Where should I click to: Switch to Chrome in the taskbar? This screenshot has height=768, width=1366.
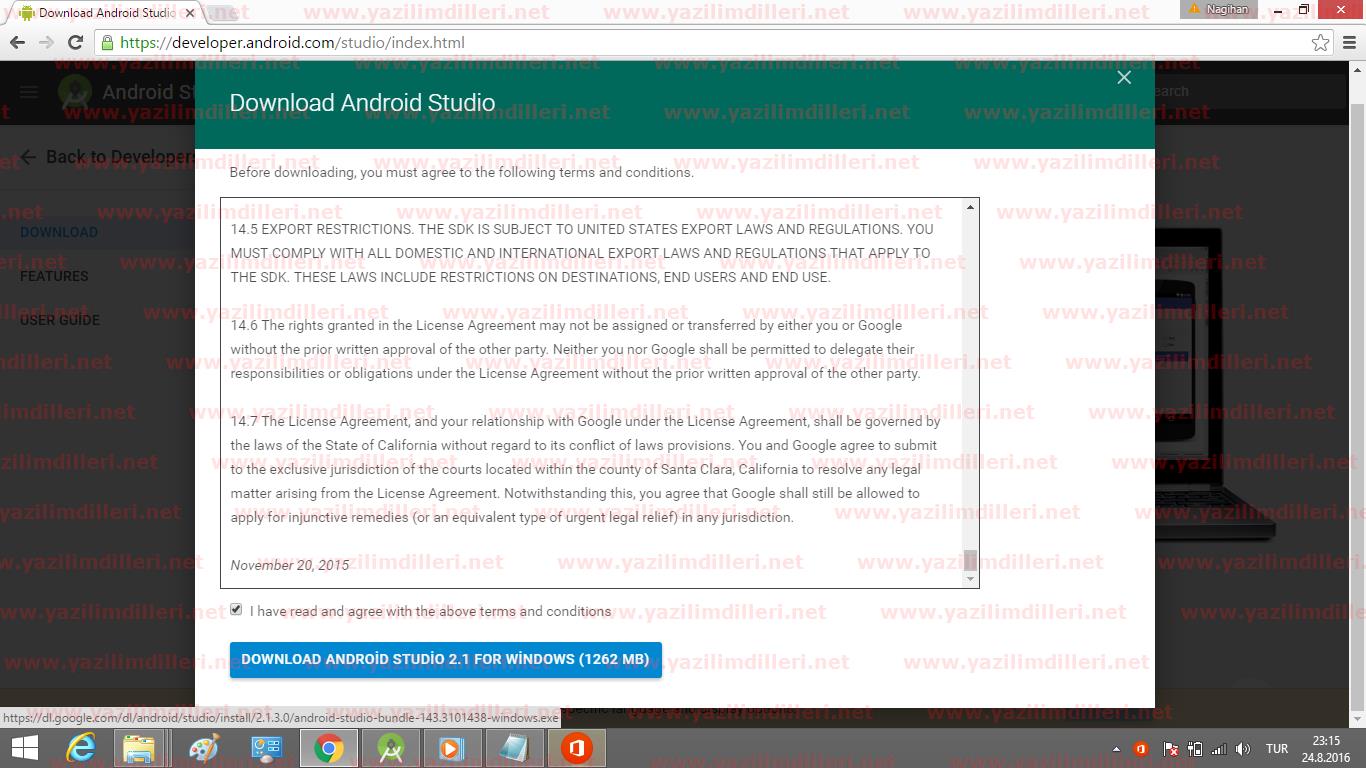[x=329, y=748]
